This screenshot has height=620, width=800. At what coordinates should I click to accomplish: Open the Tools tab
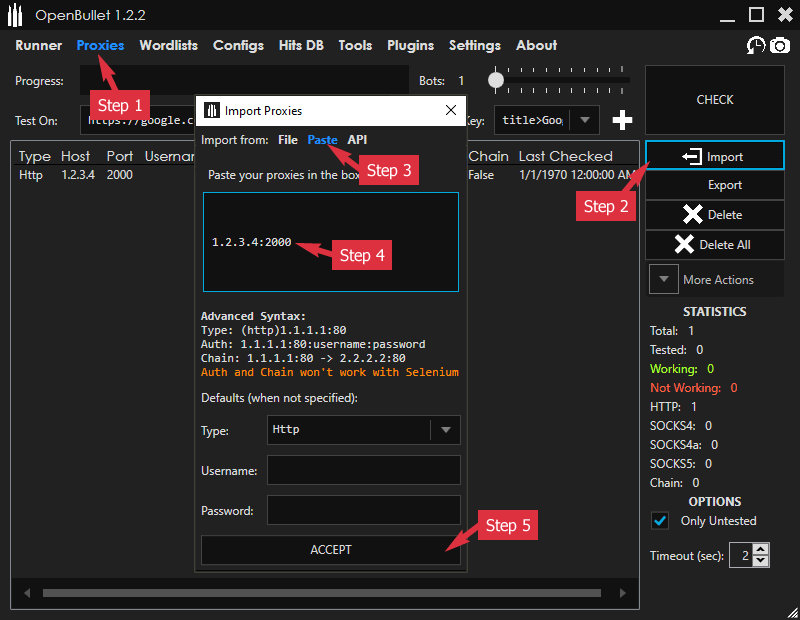pyautogui.click(x=355, y=45)
